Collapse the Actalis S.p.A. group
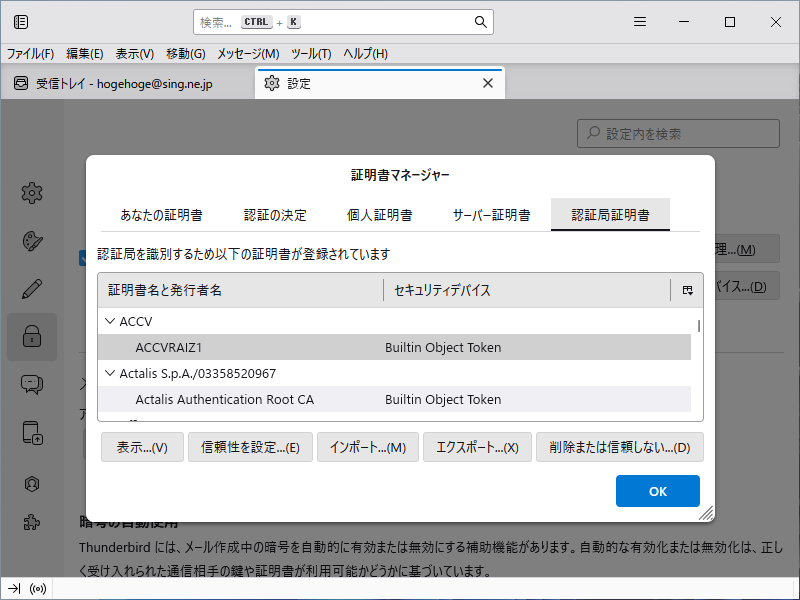This screenshot has width=800, height=600. (110, 373)
